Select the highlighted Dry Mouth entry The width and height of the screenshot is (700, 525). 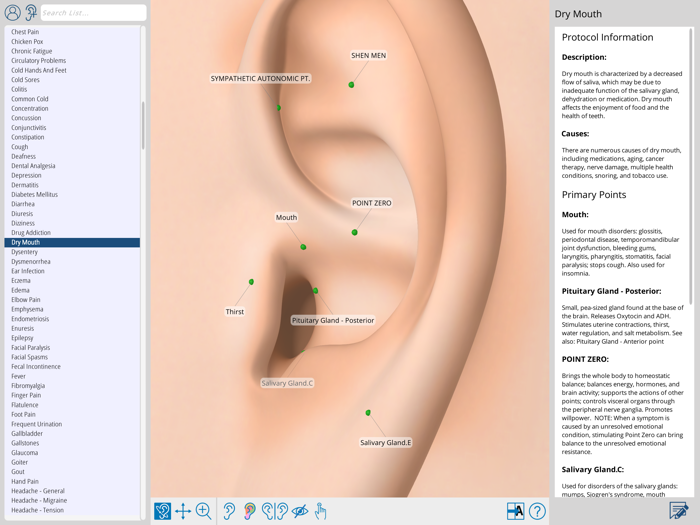tap(72, 242)
